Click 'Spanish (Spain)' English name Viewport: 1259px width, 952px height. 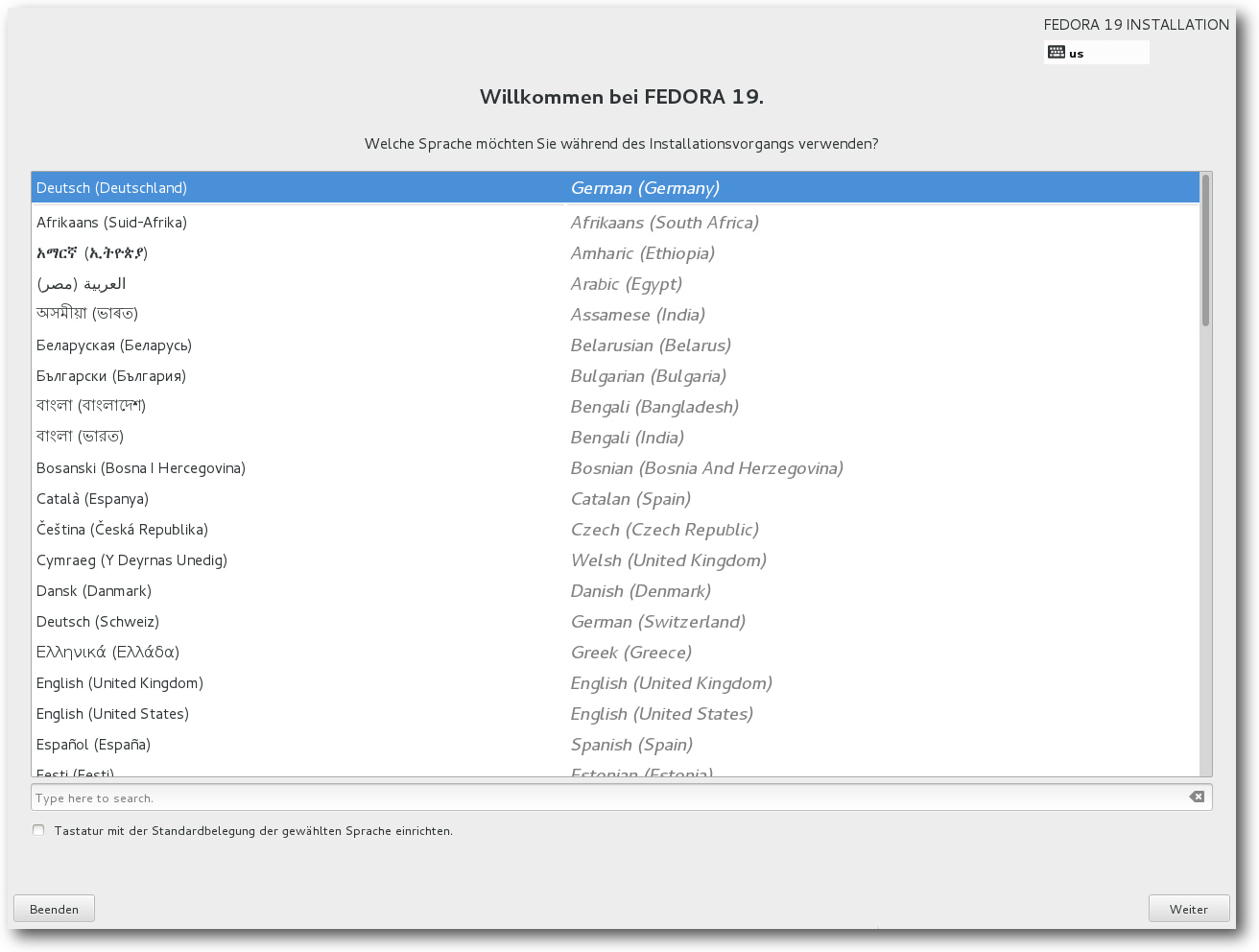point(631,746)
